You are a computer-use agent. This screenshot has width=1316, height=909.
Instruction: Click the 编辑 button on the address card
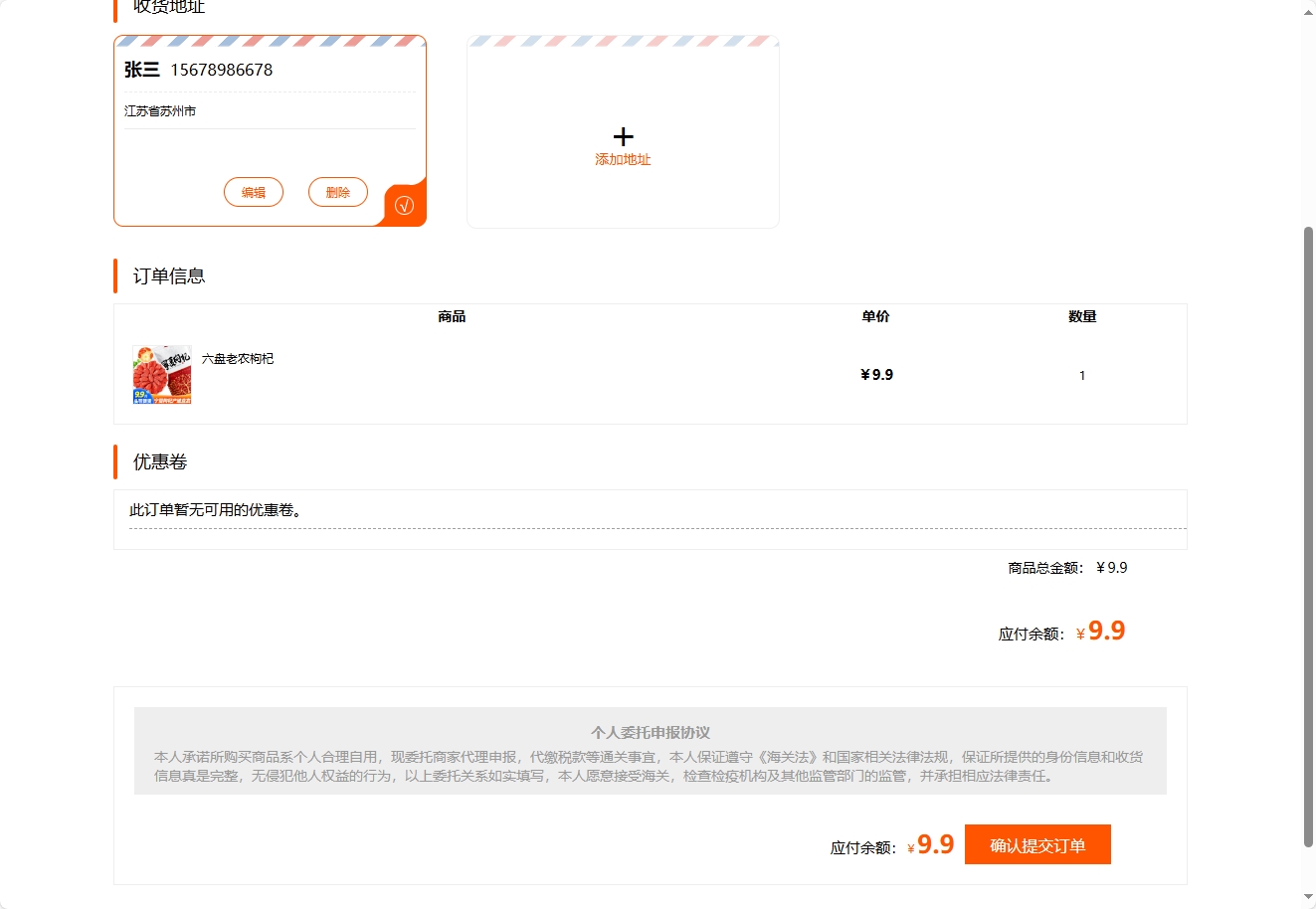click(253, 192)
